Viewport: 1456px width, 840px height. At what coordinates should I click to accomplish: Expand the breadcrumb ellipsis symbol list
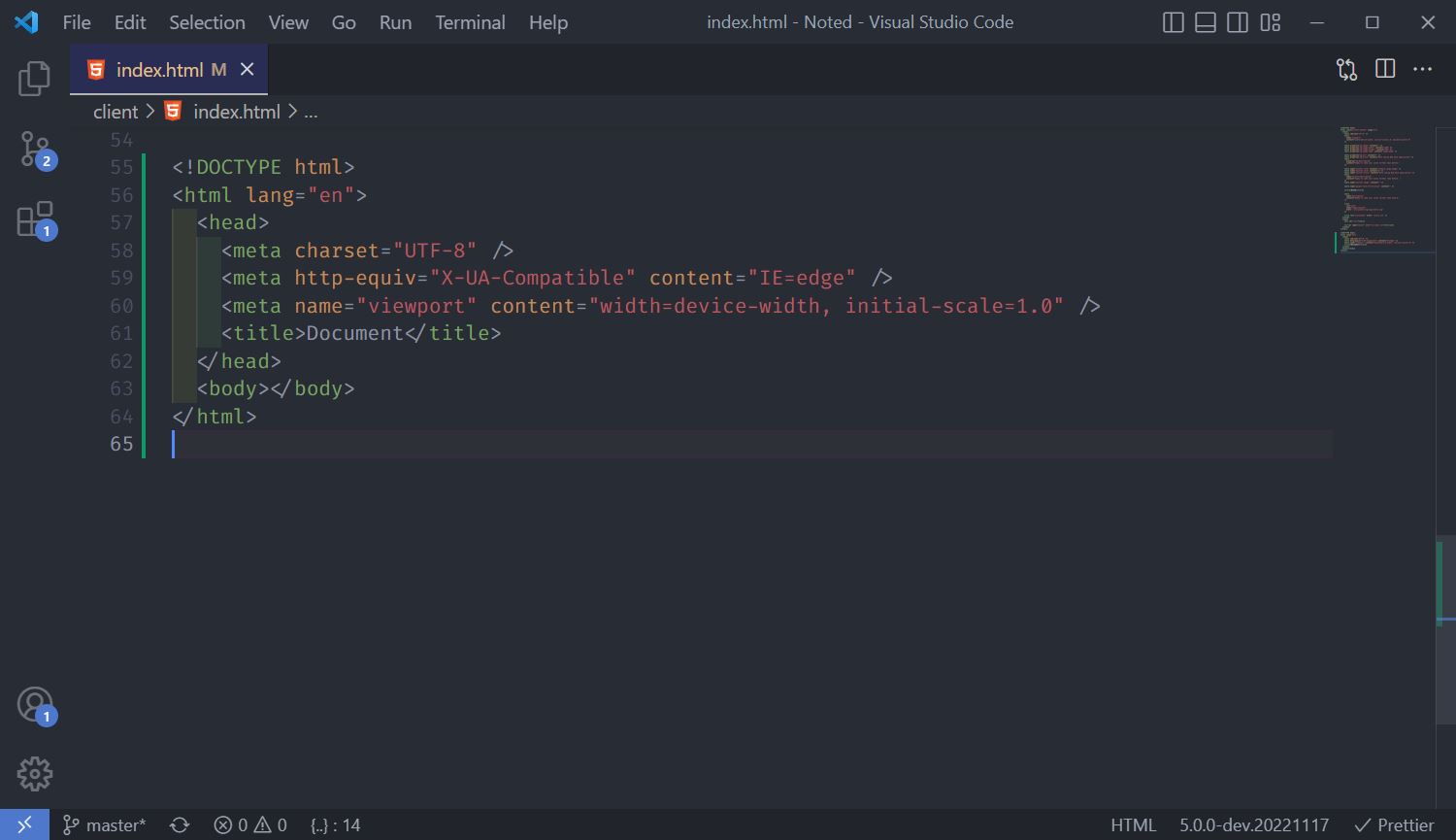click(311, 112)
